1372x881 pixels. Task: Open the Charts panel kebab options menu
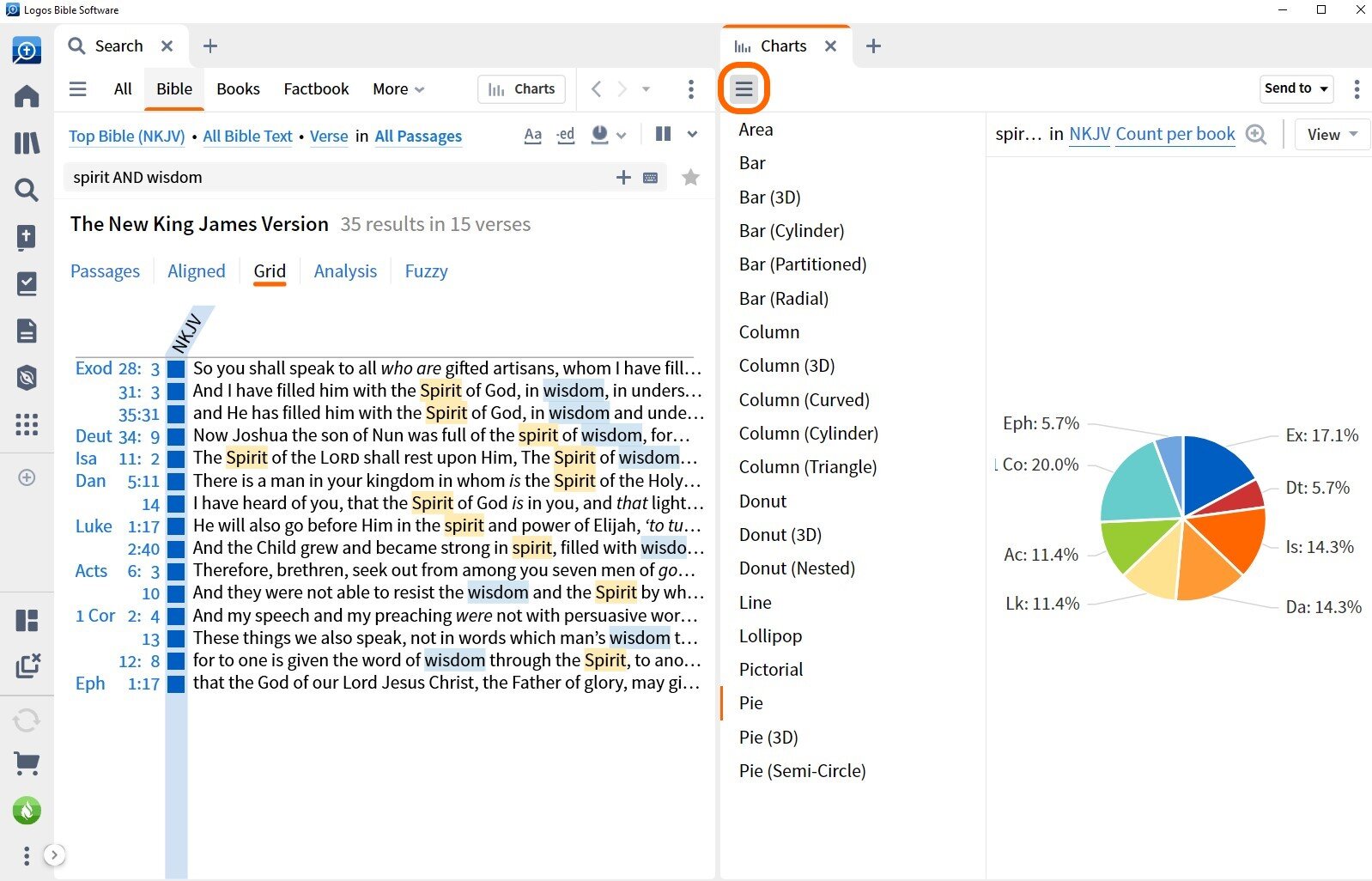point(1357,88)
